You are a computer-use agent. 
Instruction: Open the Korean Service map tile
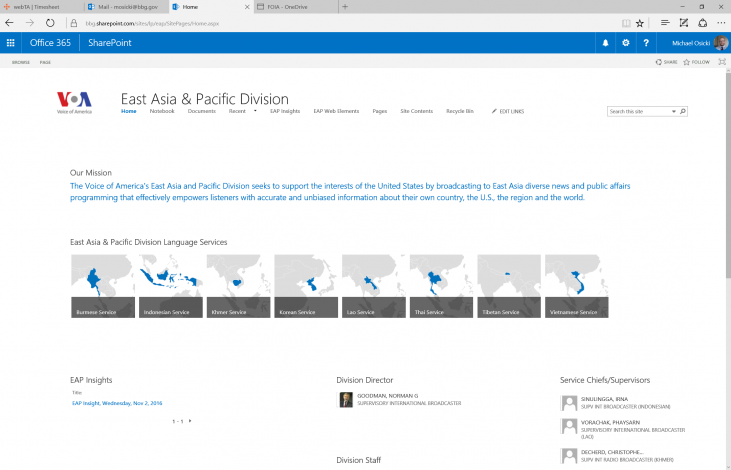tap(305, 286)
